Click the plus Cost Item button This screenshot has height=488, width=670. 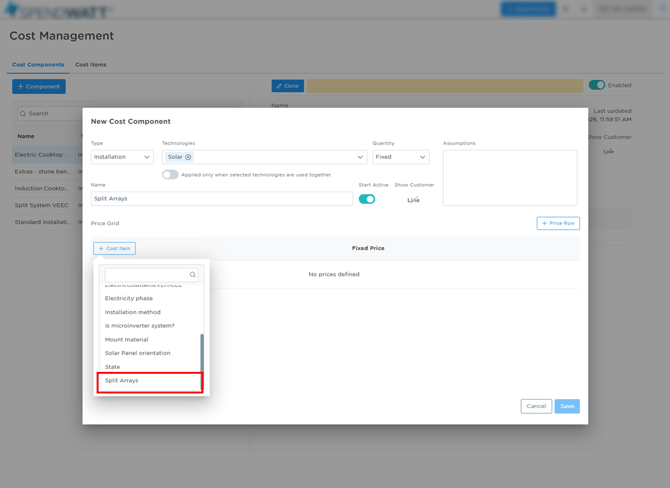(x=115, y=248)
